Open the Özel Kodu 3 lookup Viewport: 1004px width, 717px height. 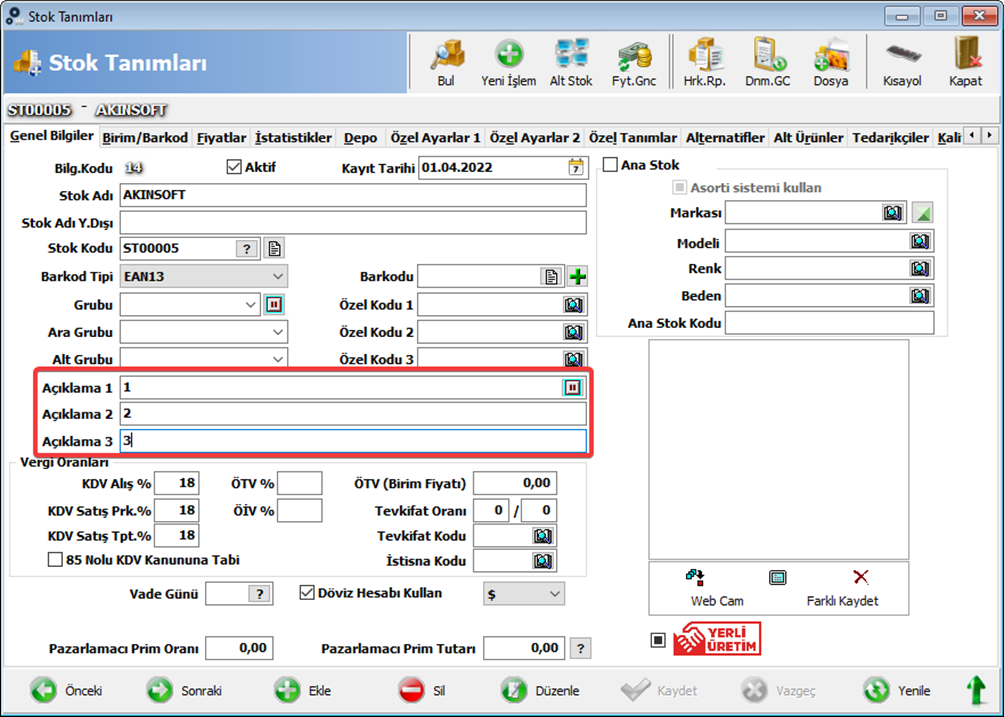(x=573, y=359)
